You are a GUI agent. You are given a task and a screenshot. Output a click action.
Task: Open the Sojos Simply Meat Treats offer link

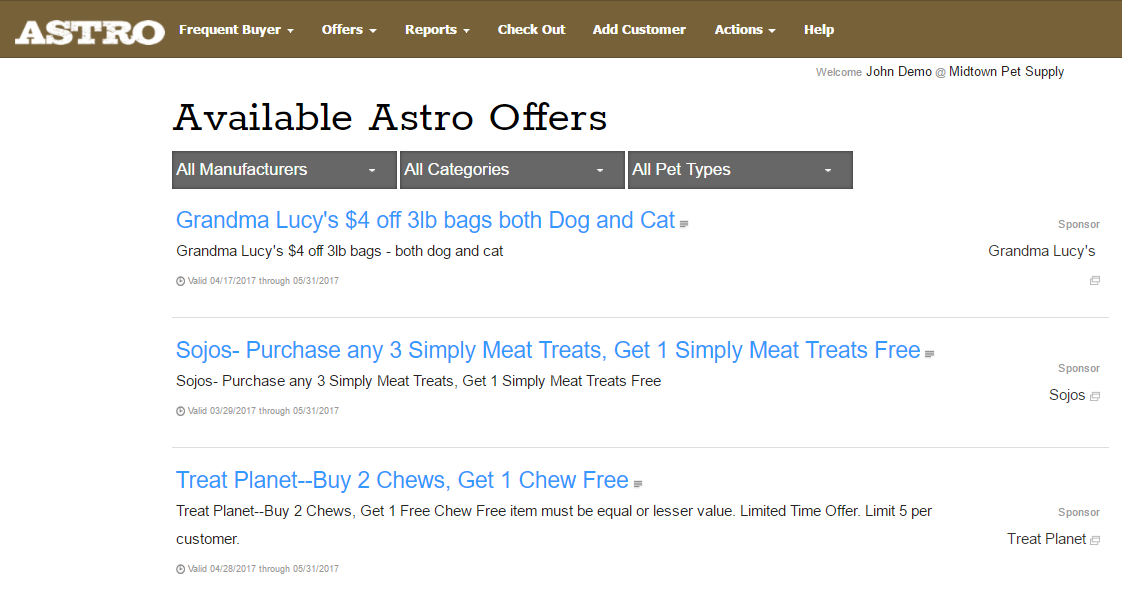tap(548, 351)
